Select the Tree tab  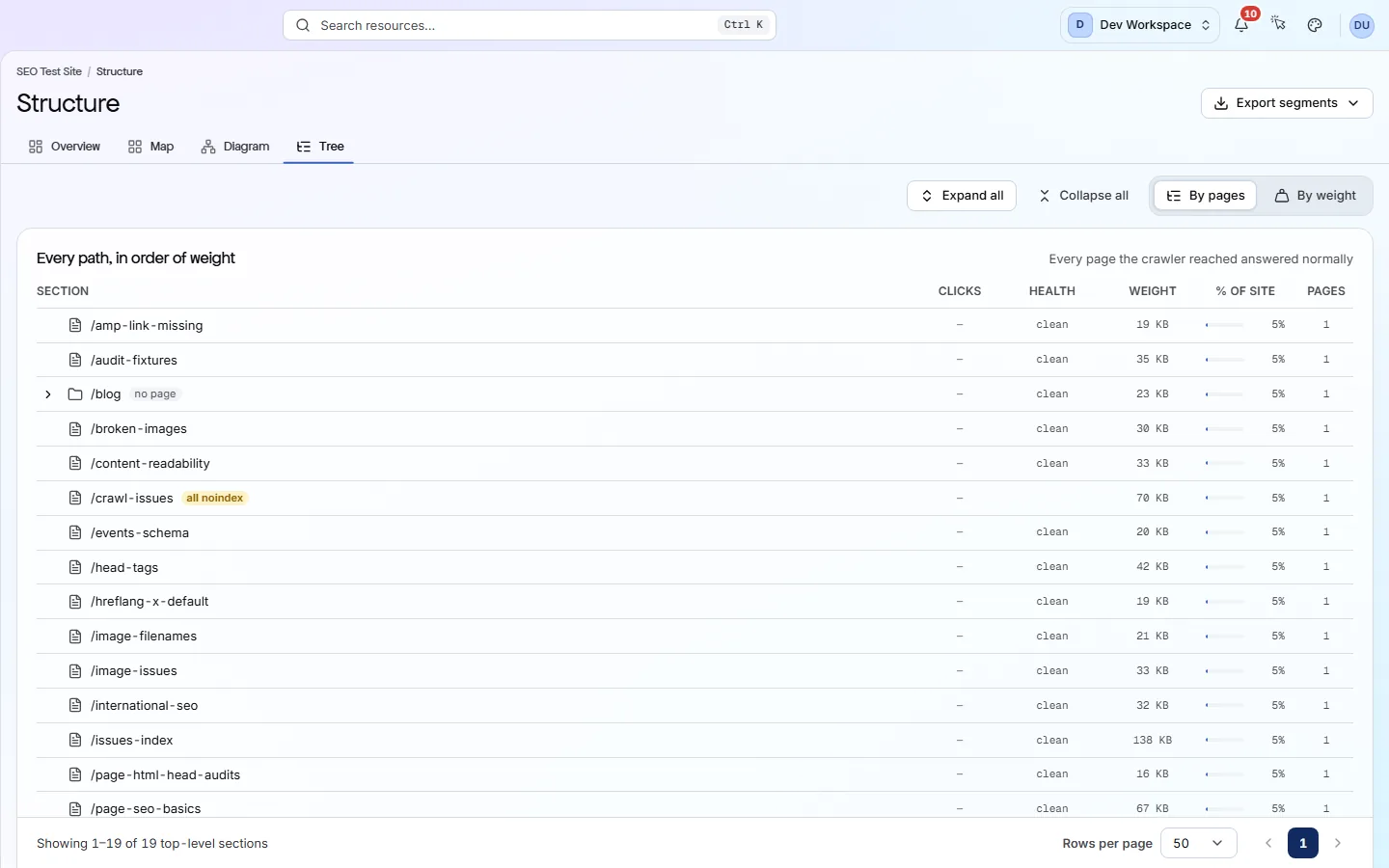tap(319, 147)
